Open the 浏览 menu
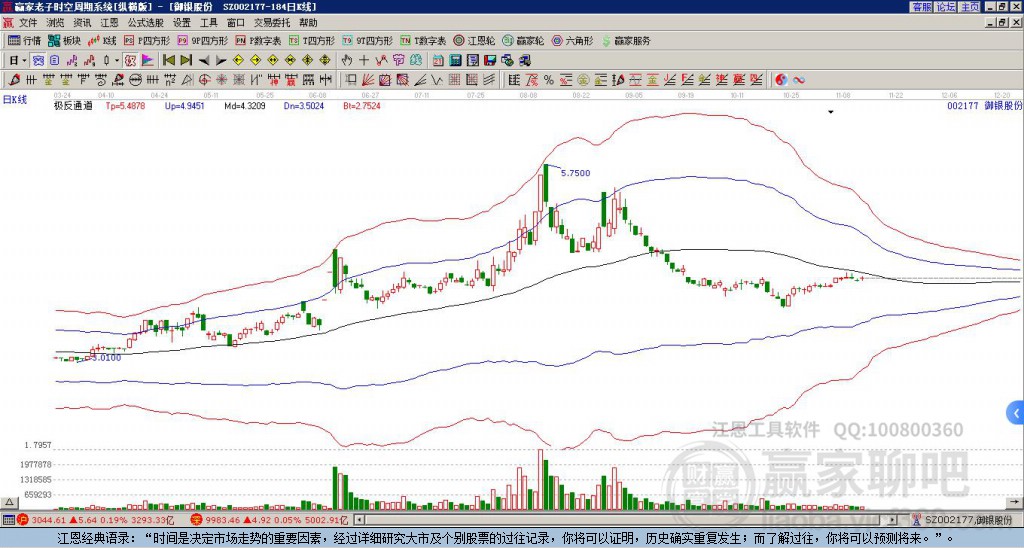 [56, 23]
